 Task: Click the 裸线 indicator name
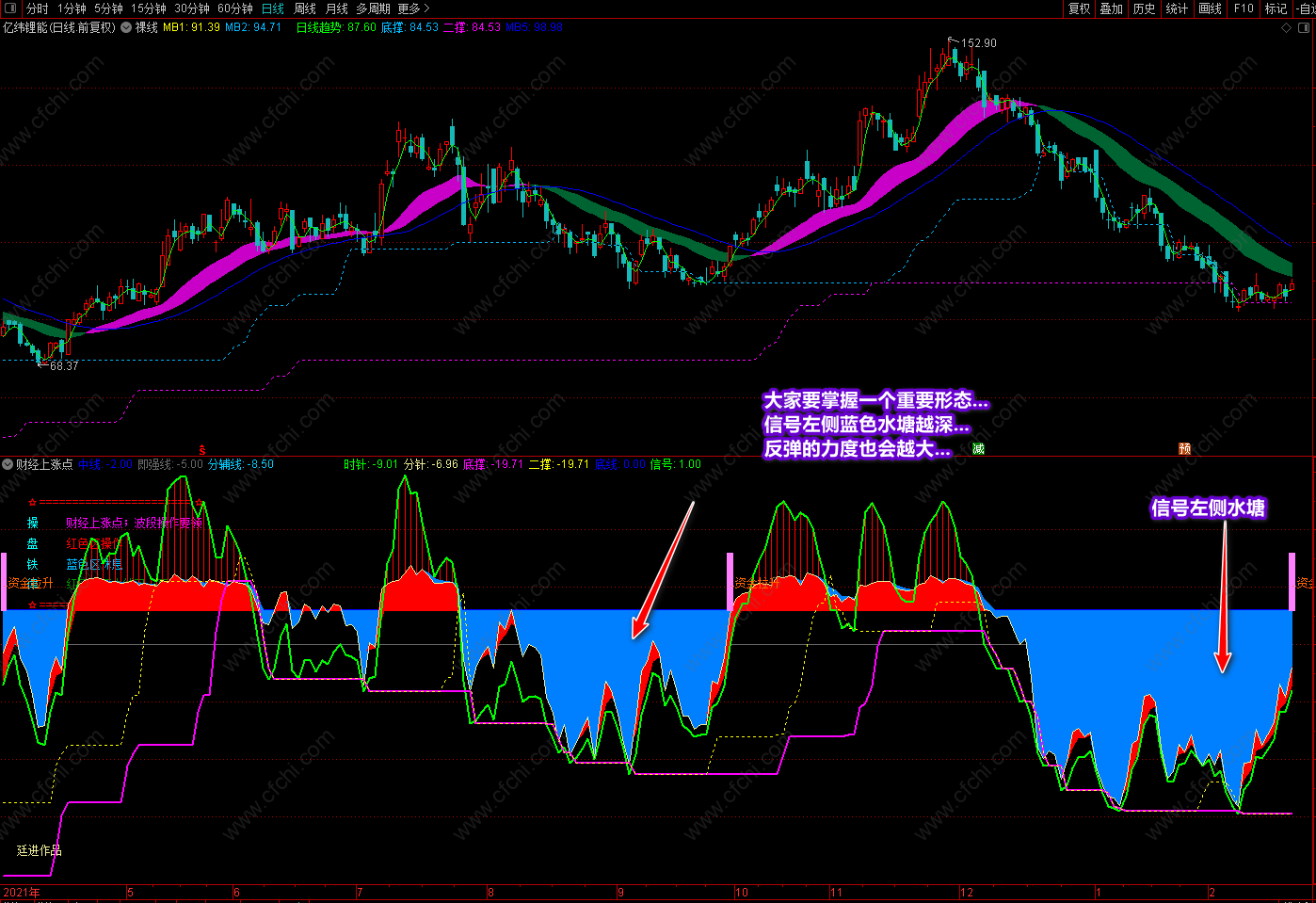(x=147, y=27)
